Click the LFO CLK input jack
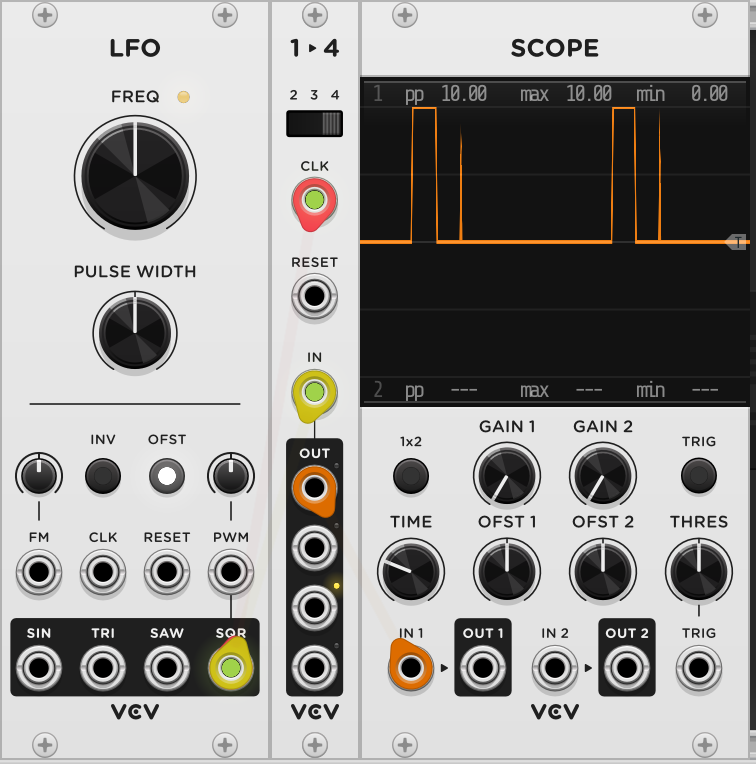The width and height of the screenshot is (756, 764). [x=103, y=572]
